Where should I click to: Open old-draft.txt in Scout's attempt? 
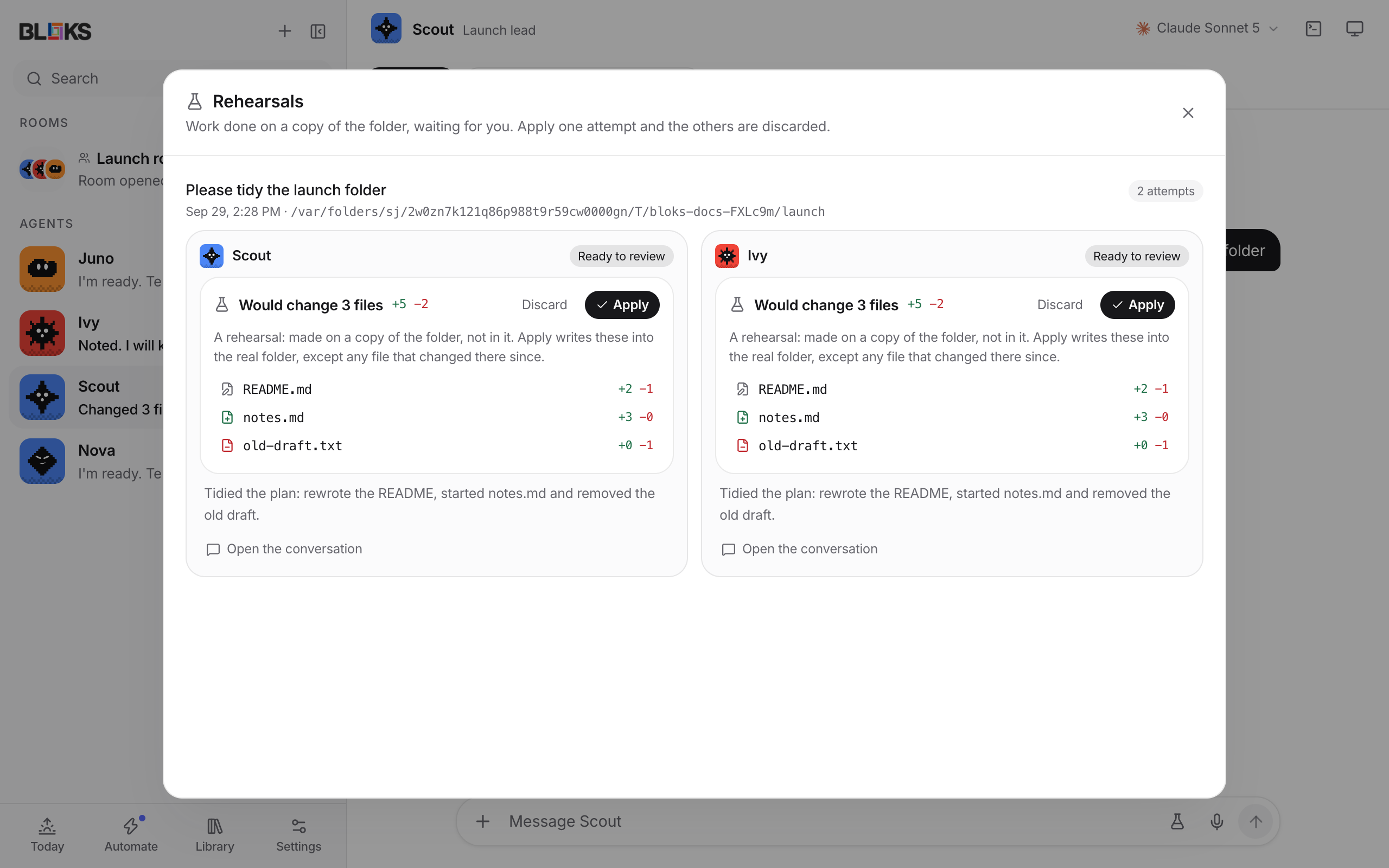437,445
